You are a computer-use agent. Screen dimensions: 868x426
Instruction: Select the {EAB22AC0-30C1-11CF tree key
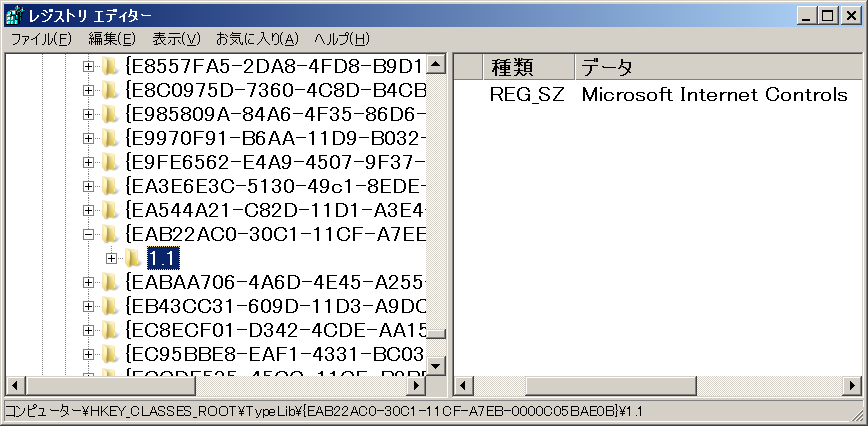275,235
